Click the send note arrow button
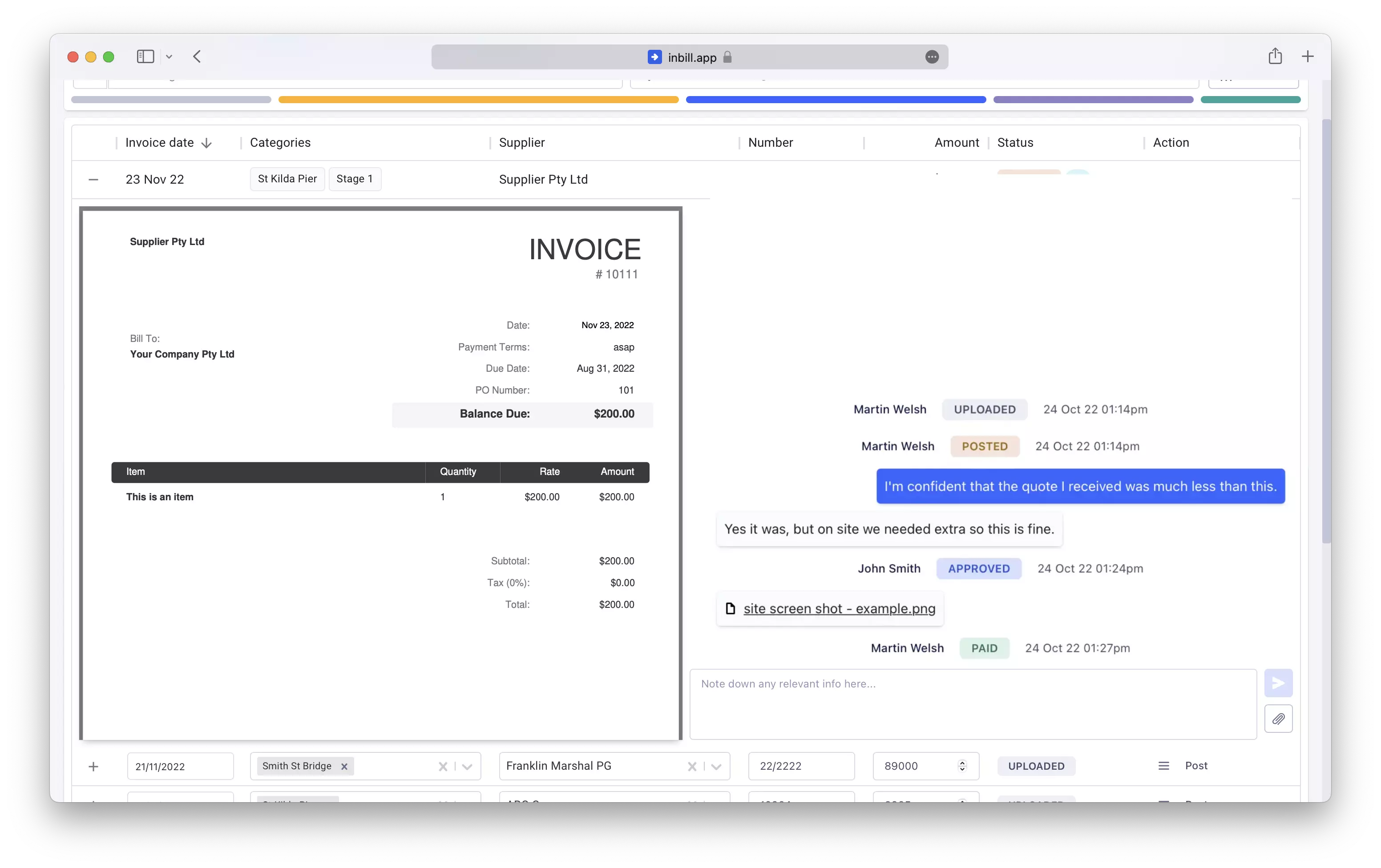Image resolution: width=1381 pixels, height=868 pixels. 1278,683
